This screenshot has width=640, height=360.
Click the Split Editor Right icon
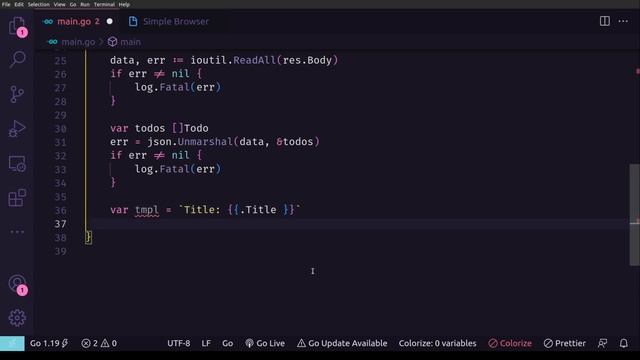pyautogui.click(x=604, y=21)
